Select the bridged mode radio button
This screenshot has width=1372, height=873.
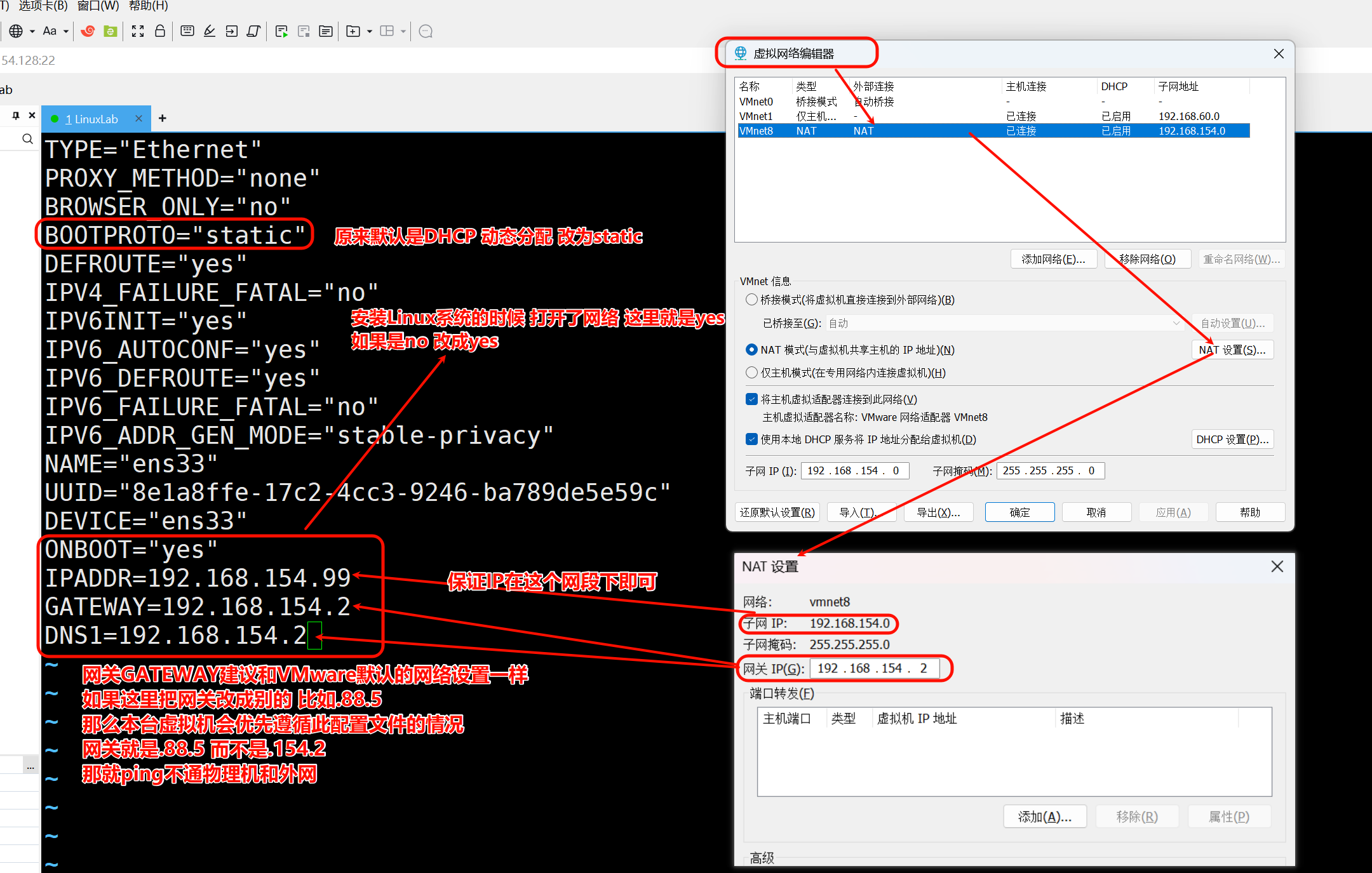tap(752, 299)
